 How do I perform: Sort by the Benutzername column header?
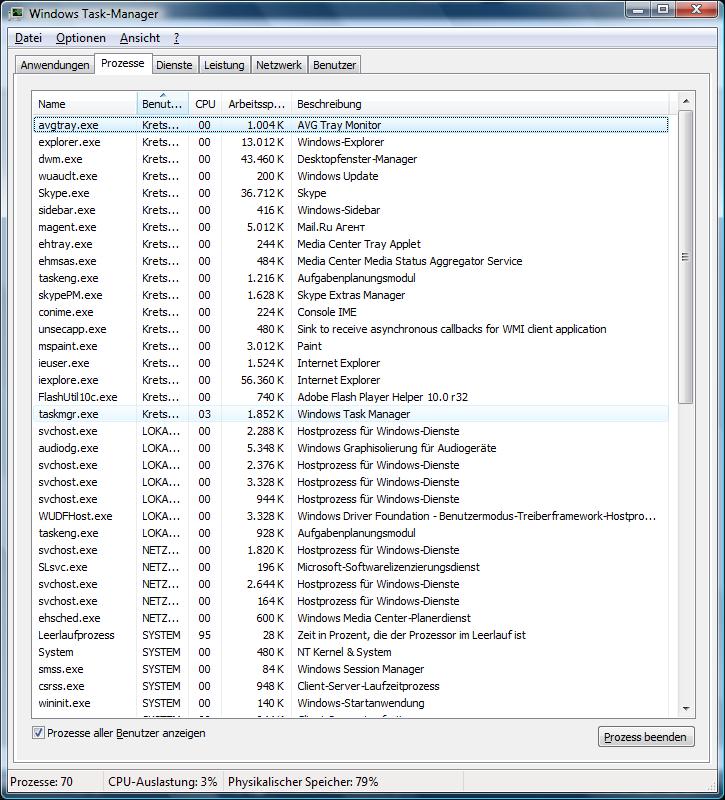pos(163,104)
